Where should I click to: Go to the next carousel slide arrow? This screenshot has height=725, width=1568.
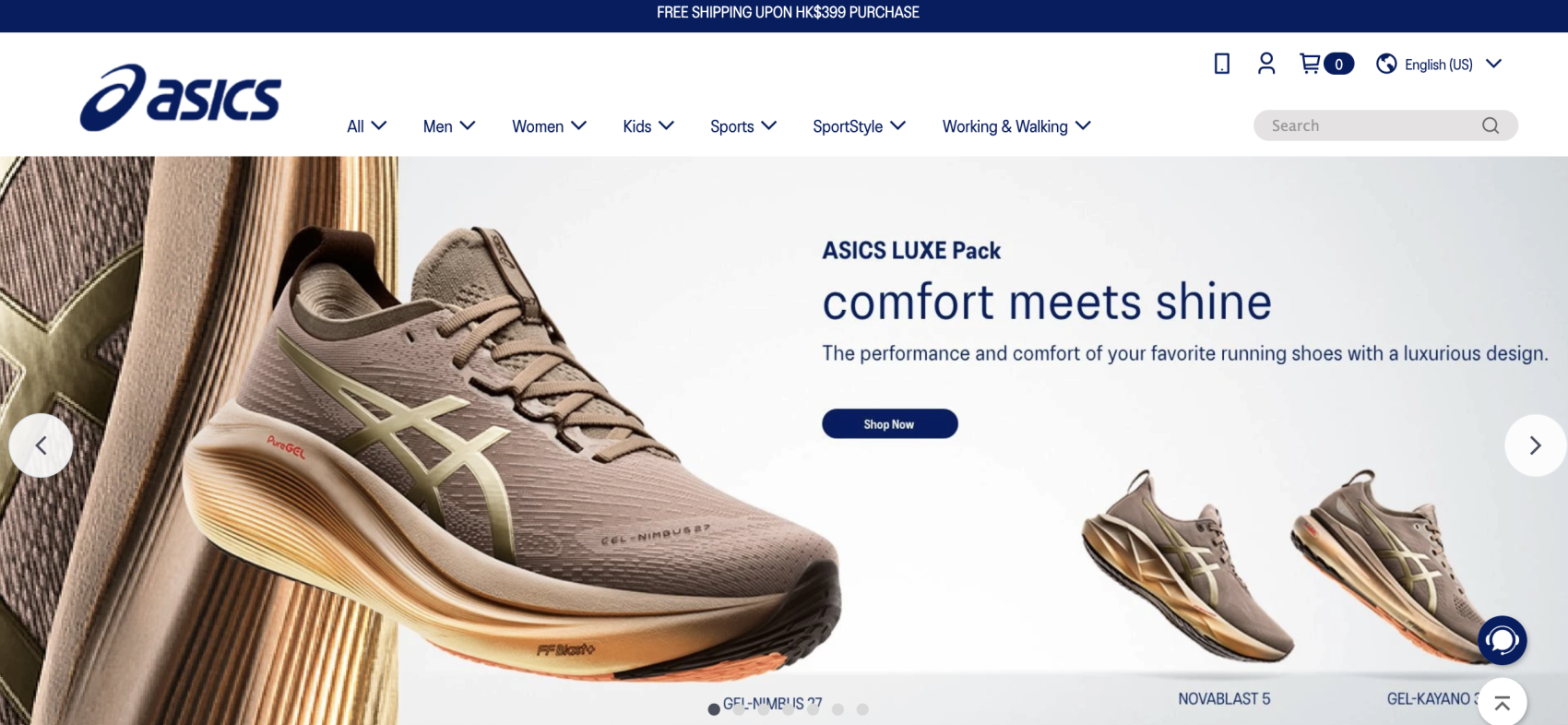point(1536,446)
